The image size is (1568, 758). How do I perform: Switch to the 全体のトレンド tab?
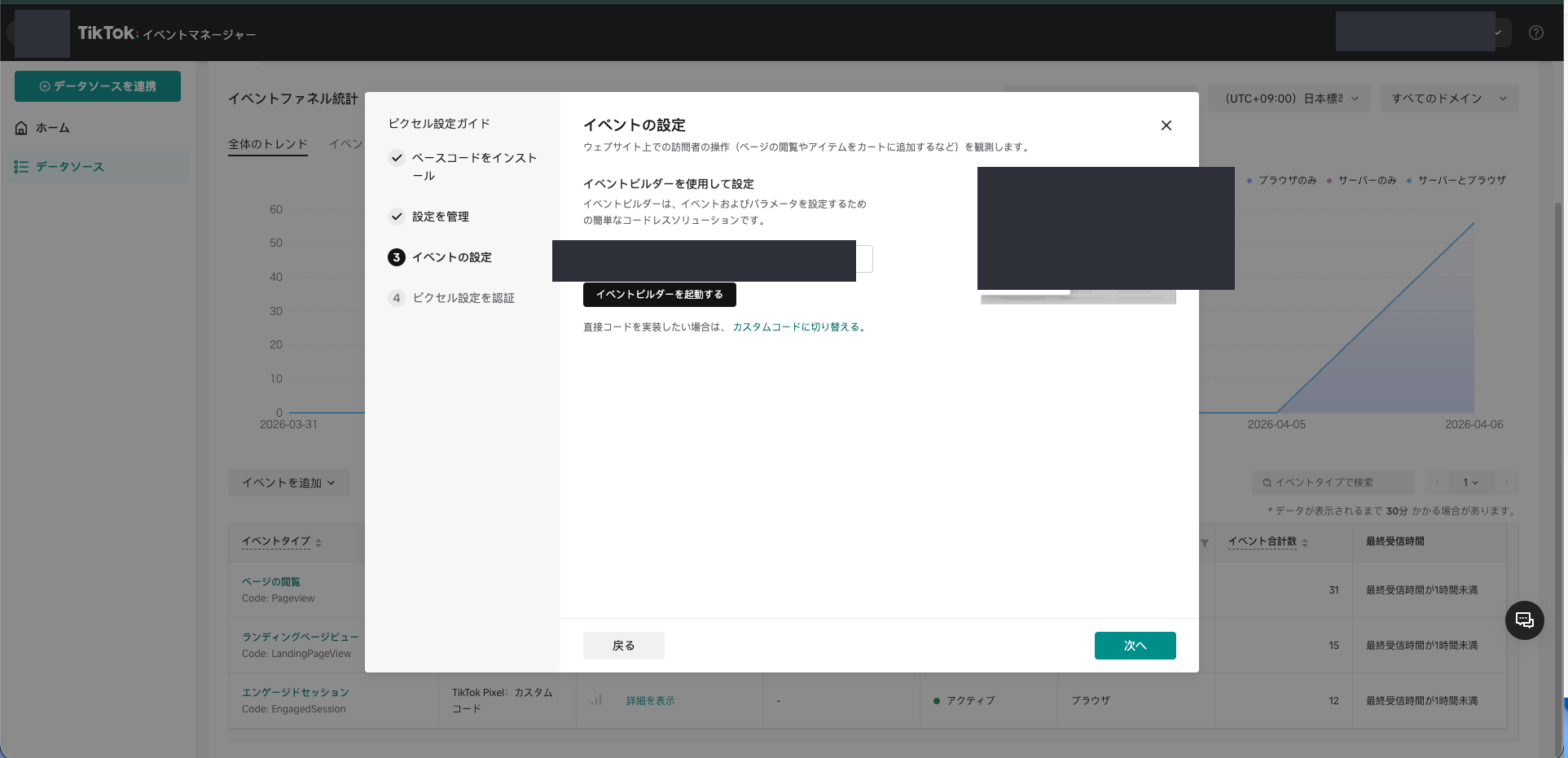click(267, 142)
